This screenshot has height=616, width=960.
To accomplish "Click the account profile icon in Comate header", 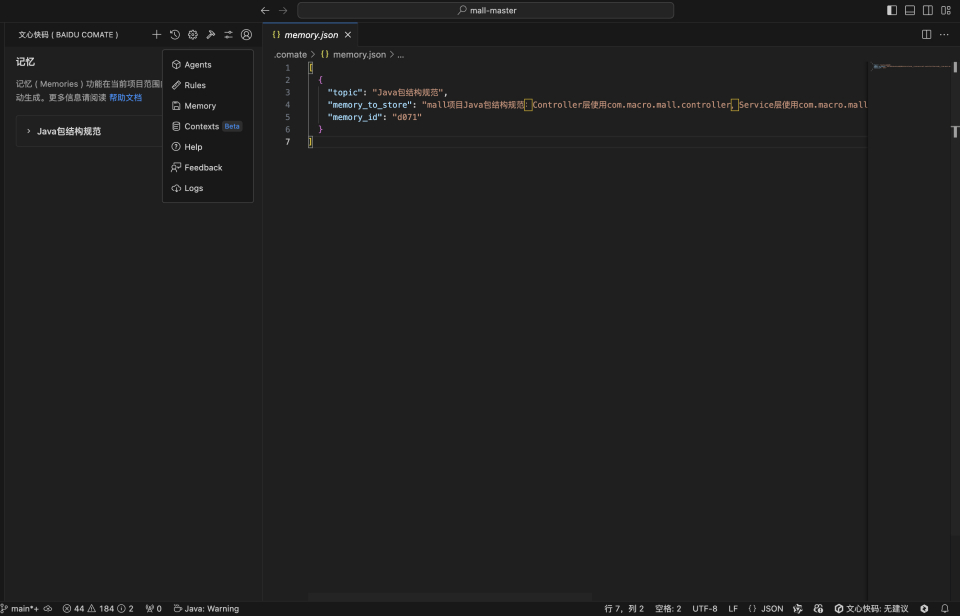I will pos(246,35).
